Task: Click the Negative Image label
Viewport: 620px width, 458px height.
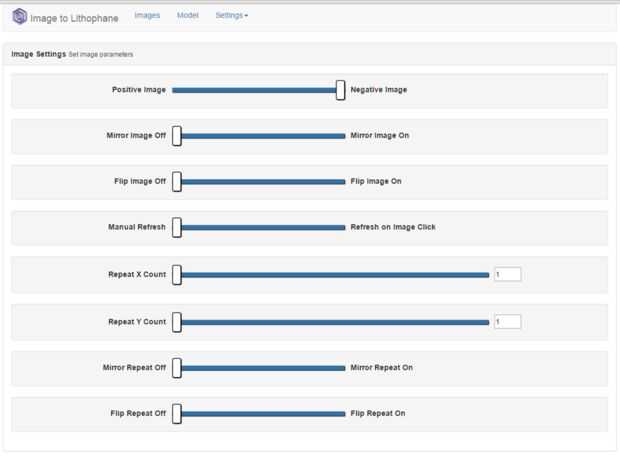Action: click(379, 90)
